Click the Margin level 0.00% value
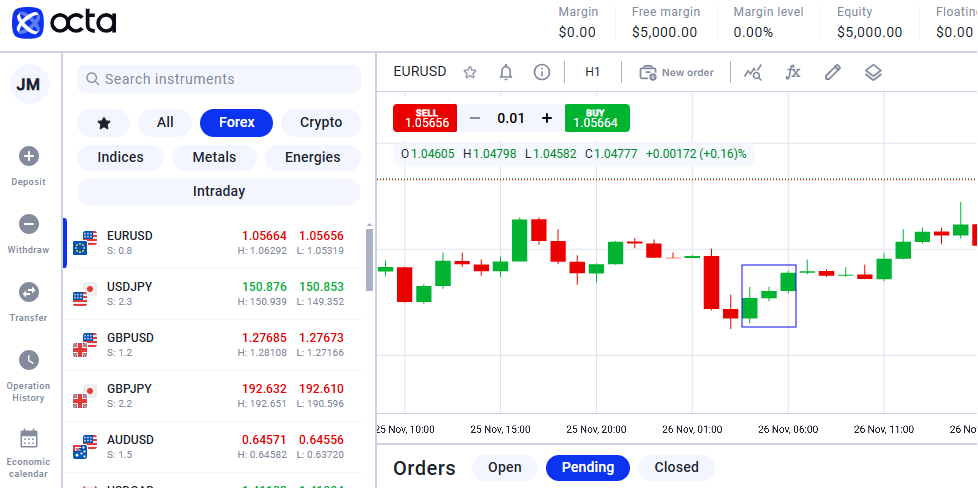Screen dimensions: 978x488 tap(753, 32)
